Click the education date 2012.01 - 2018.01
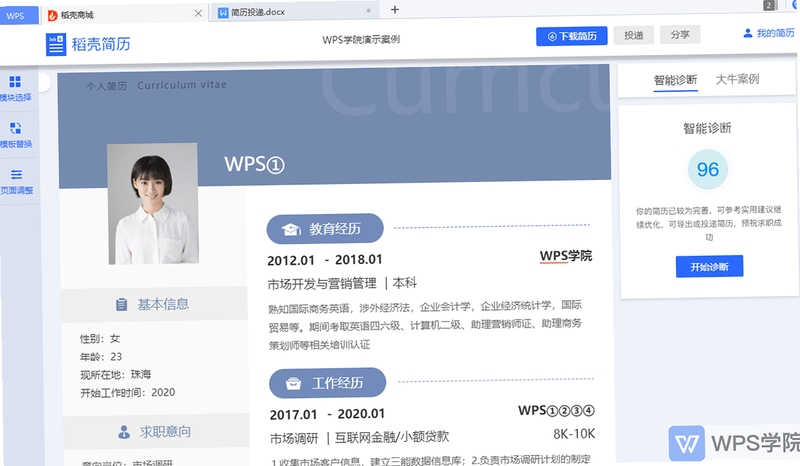This screenshot has height=466, width=800. pos(325,260)
